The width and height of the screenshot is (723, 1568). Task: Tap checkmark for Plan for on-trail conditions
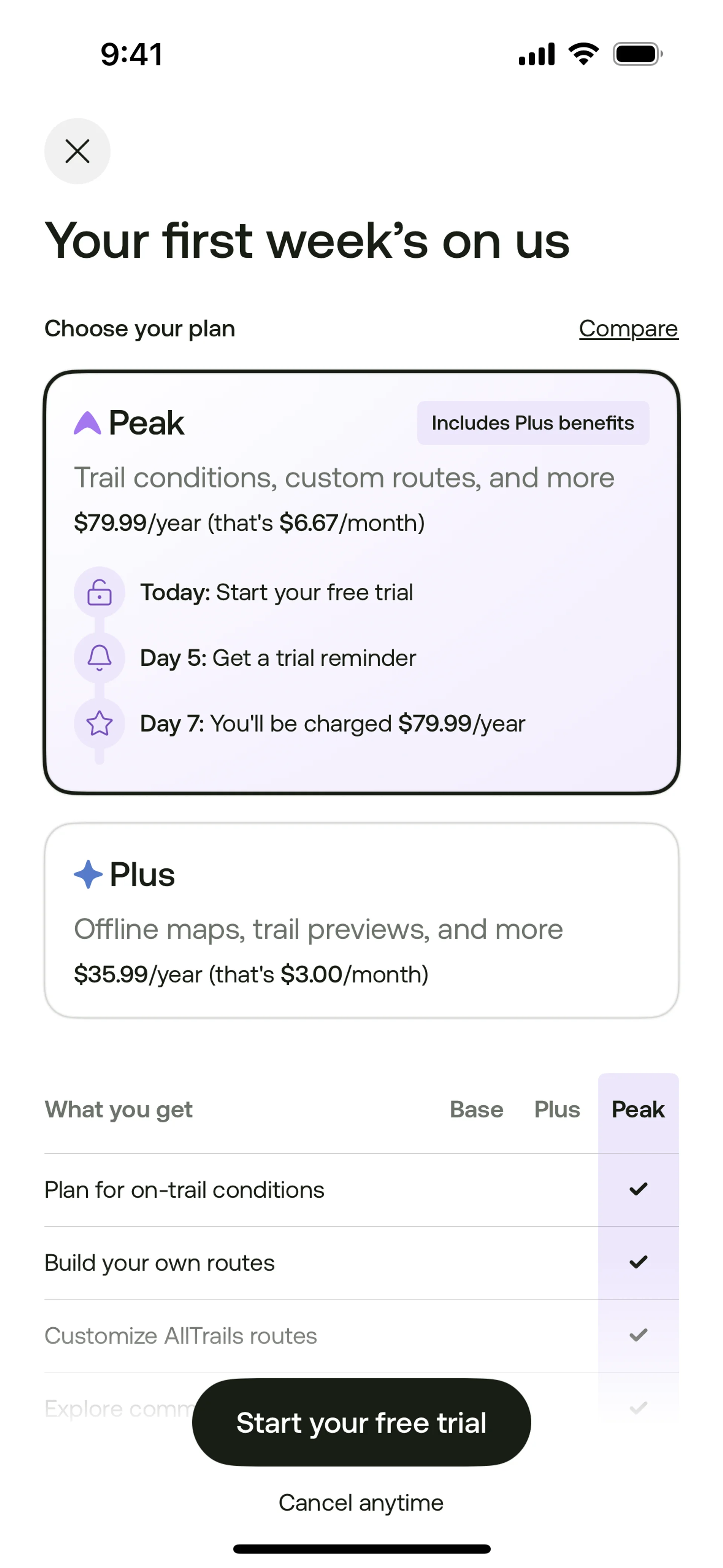coord(638,1189)
